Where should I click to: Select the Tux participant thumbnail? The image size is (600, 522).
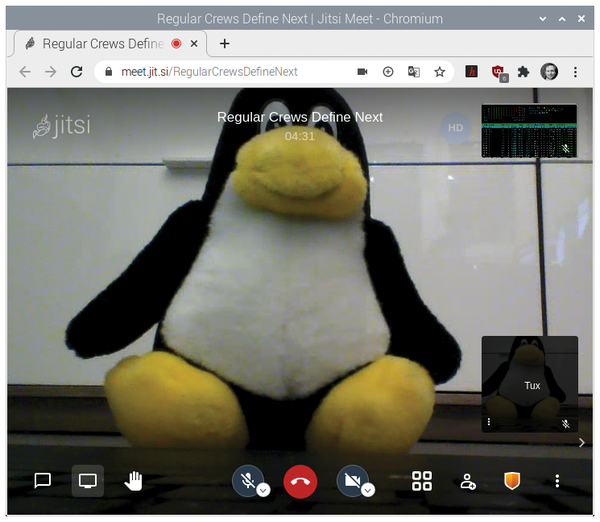[x=530, y=384]
